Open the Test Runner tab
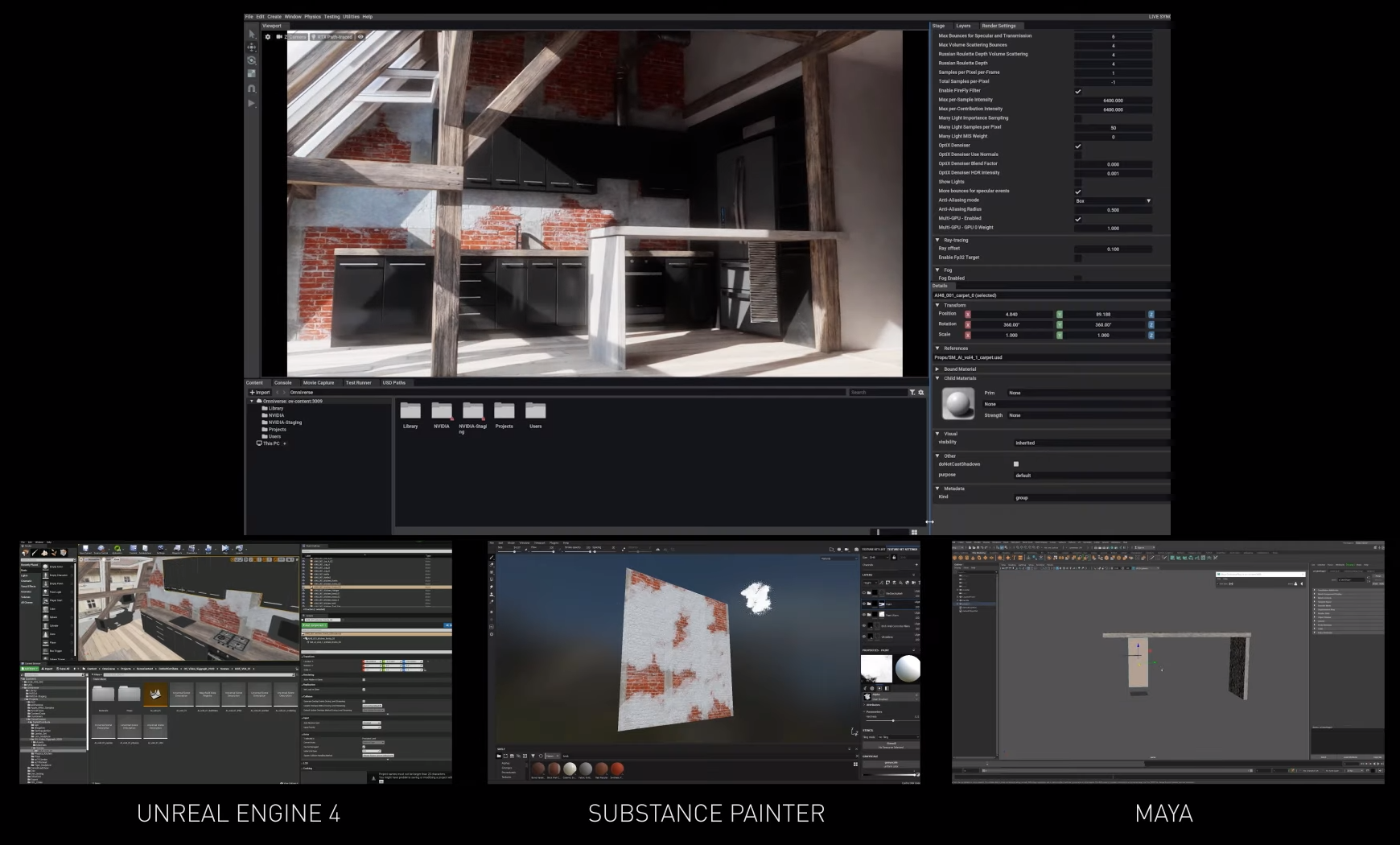Viewport: 1400px width, 845px height. (358, 383)
